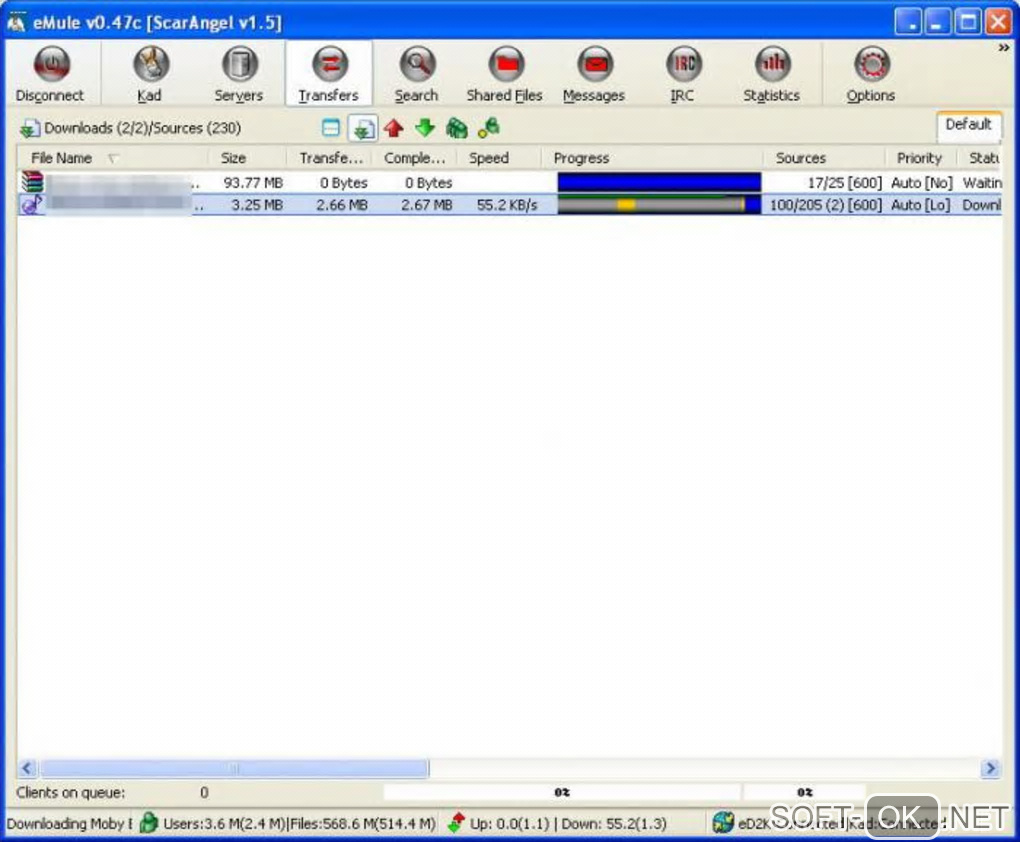Open the Search view
This screenshot has height=842, width=1020.
(416, 74)
